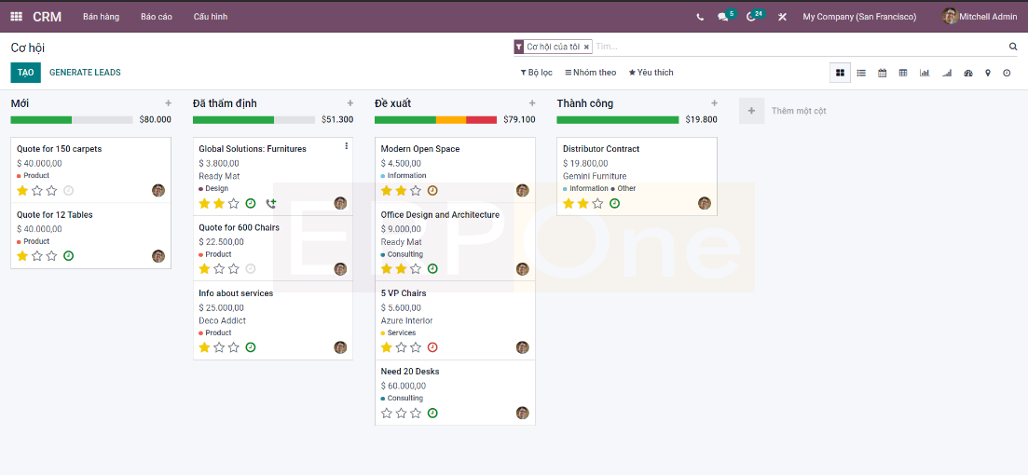The image size is (1028, 475).
Task: Select the kanban view icon
Action: (x=840, y=73)
